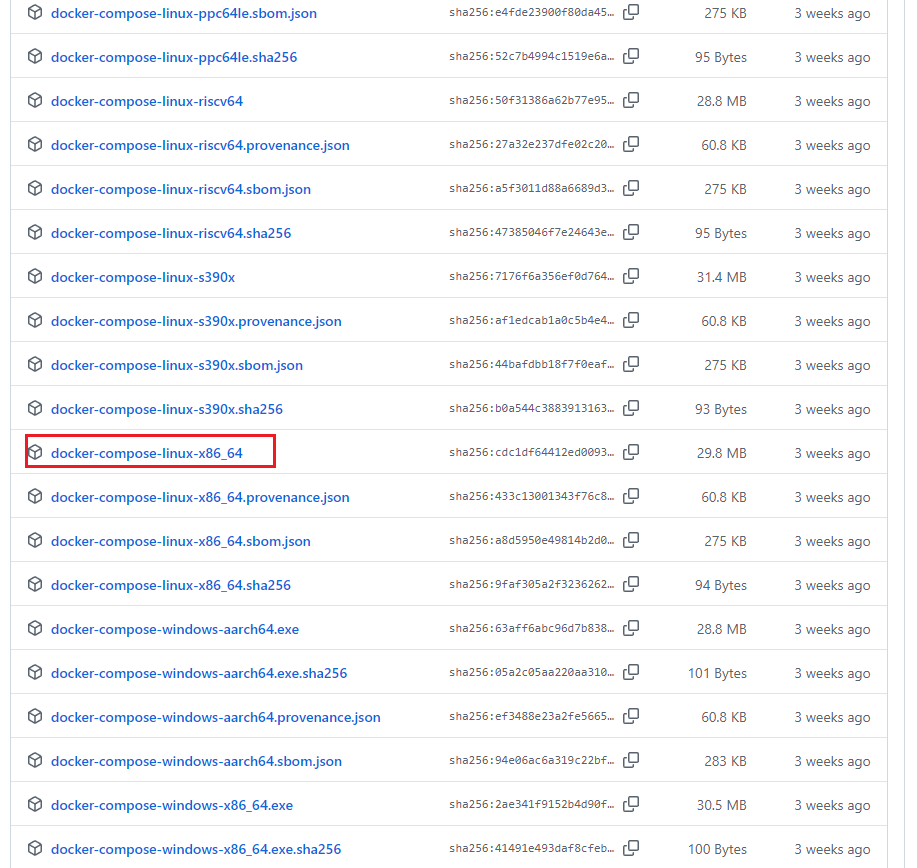917x868 pixels.
Task: Copy hash for docker-compose-linux-s390x.sha256
Action: coord(631,408)
